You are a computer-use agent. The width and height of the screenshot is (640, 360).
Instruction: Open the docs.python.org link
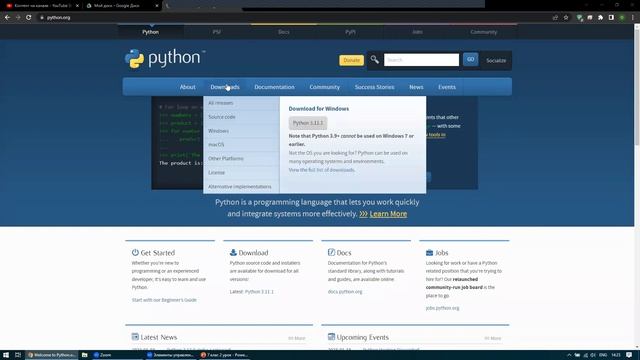tap(345, 292)
